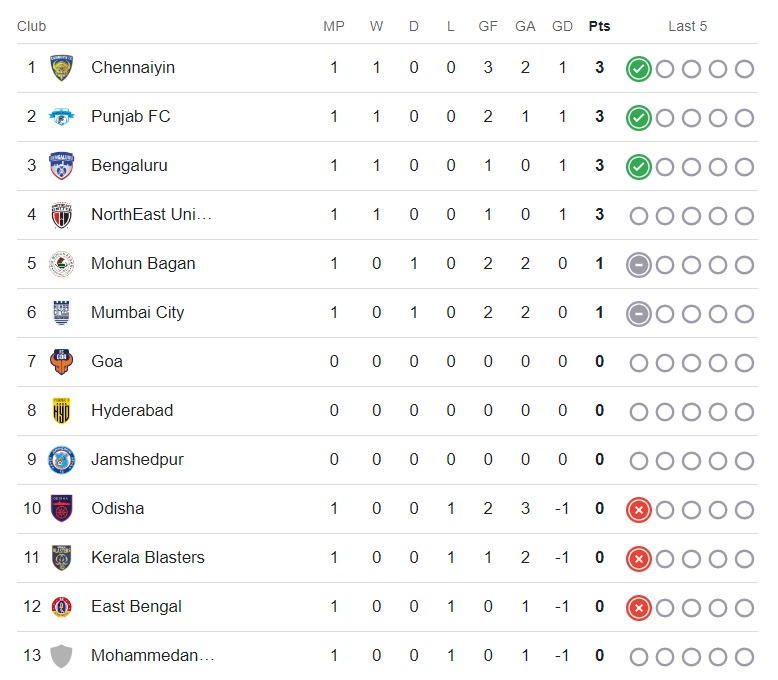Click the Odisha club shield logo
Viewport: 778px width, 680px height.
pyautogui.click(x=62, y=509)
